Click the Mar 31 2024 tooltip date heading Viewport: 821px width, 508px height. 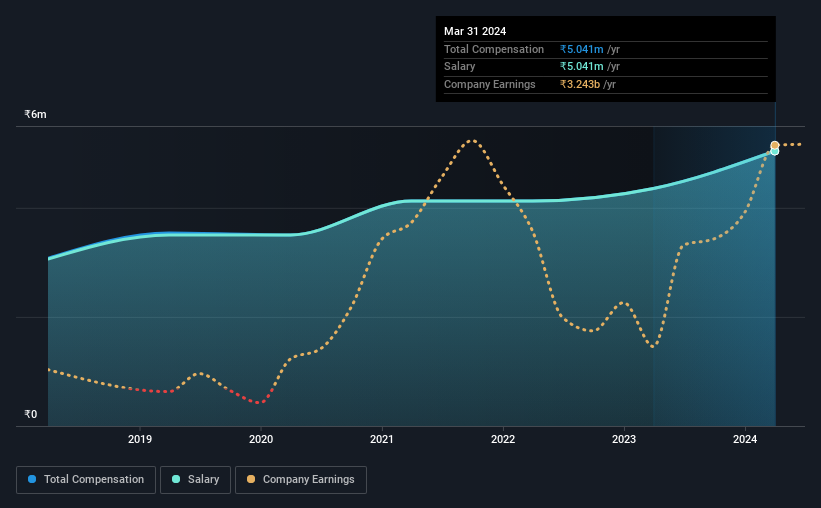(x=475, y=31)
